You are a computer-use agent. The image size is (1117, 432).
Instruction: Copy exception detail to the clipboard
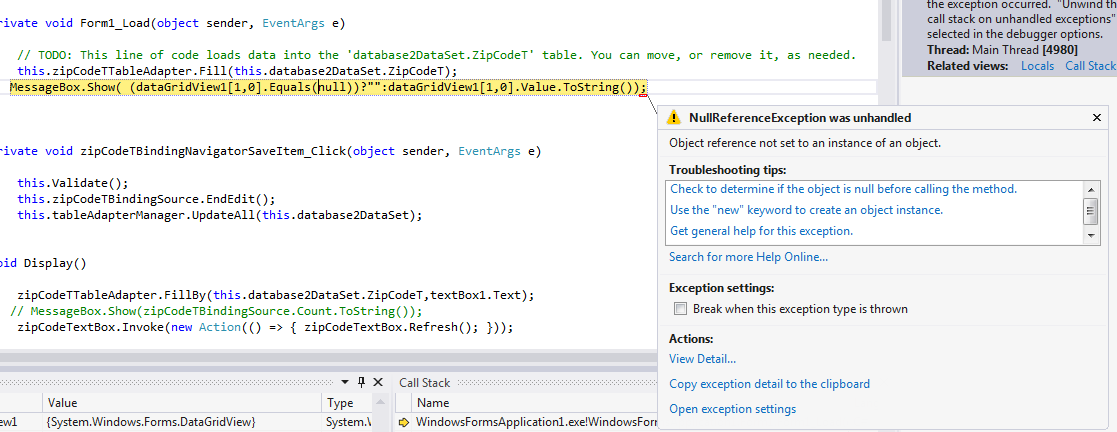(769, 384)
